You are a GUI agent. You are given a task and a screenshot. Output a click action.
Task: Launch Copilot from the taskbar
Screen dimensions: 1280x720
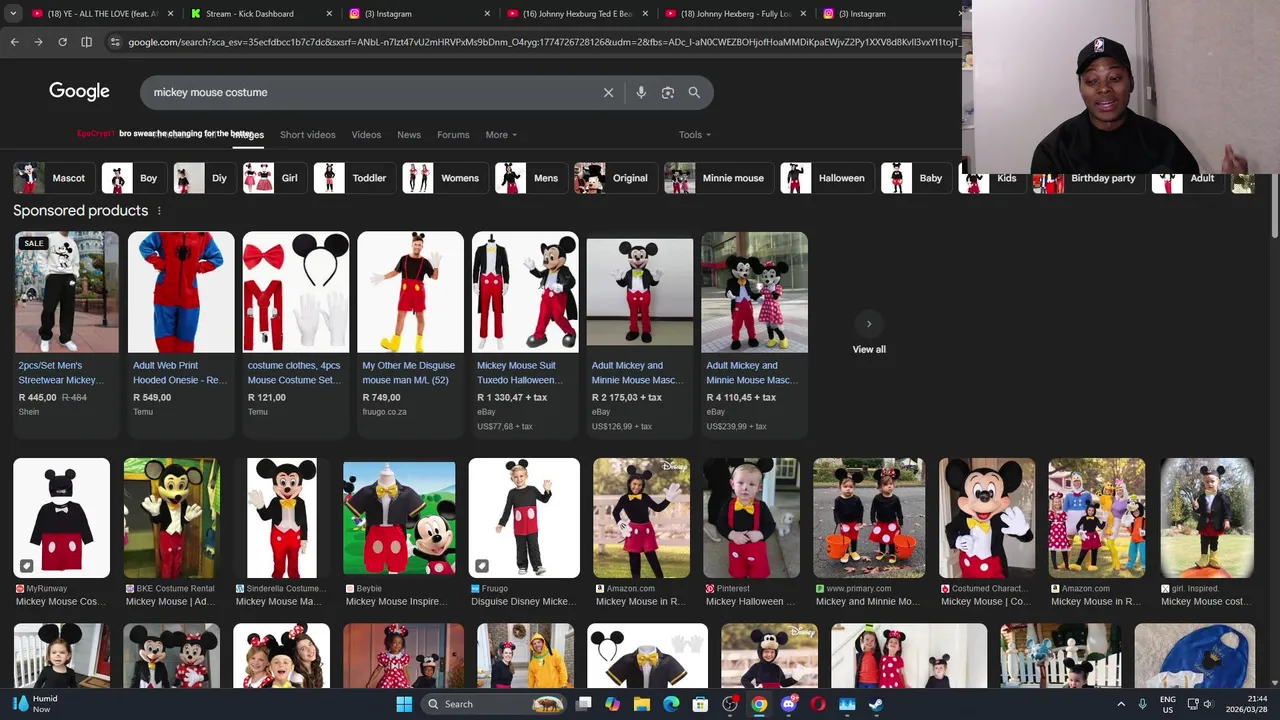613,704
